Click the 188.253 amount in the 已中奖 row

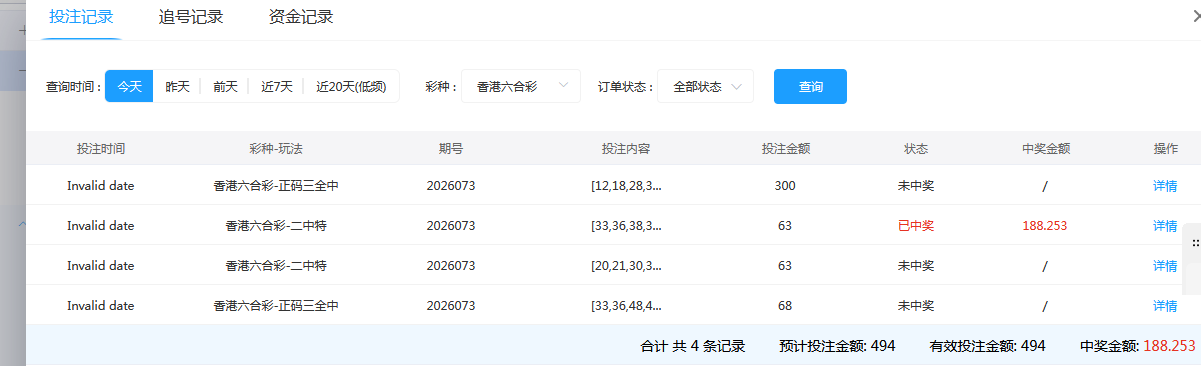coord(1045,225)
